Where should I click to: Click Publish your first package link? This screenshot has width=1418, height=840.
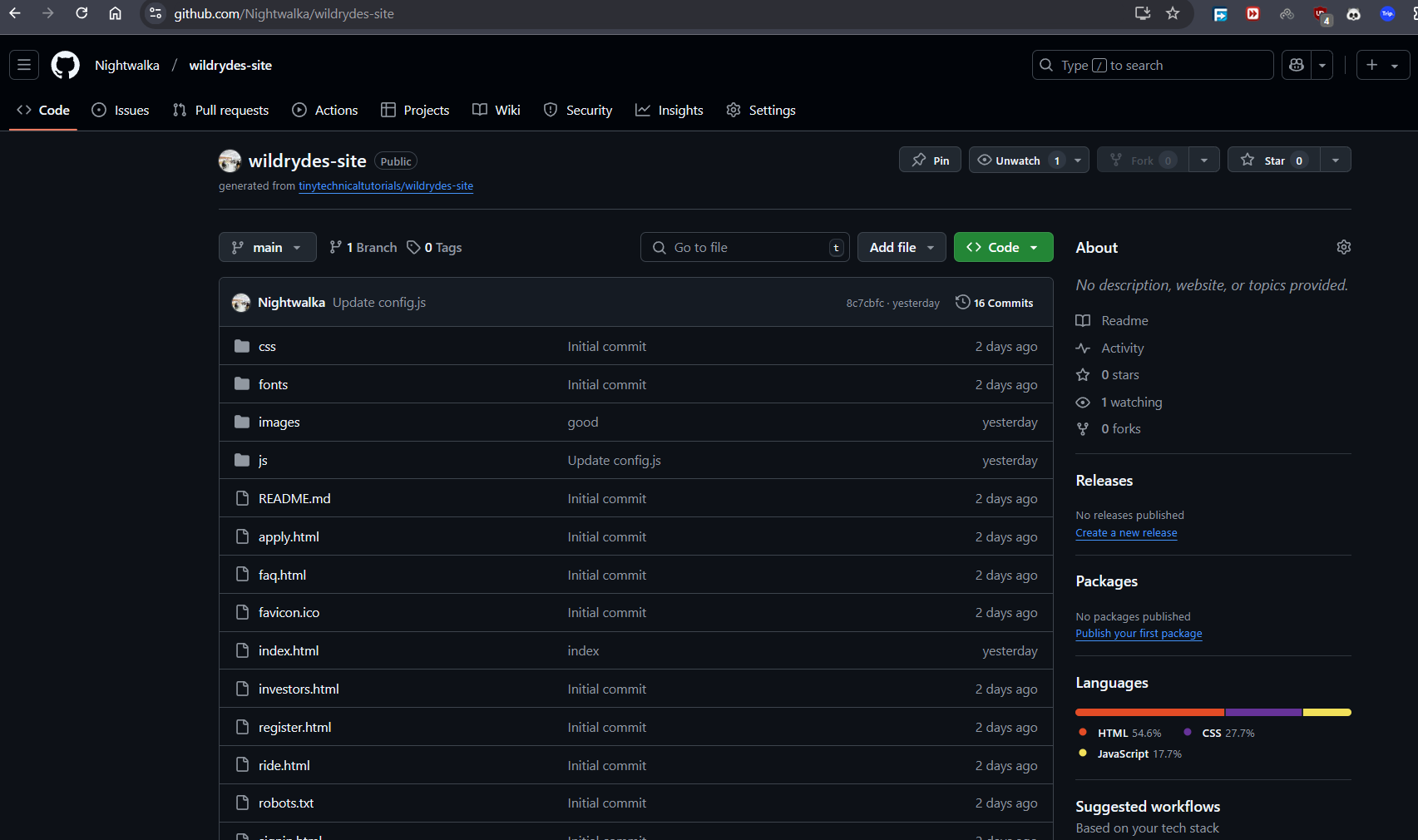click(x=1139, y=633)
